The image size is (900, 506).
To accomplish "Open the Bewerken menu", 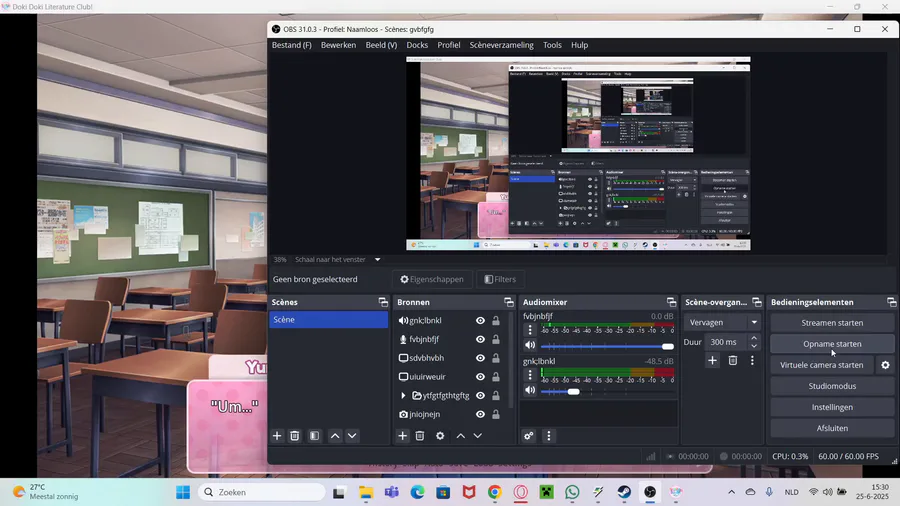I will coord(338,45).
